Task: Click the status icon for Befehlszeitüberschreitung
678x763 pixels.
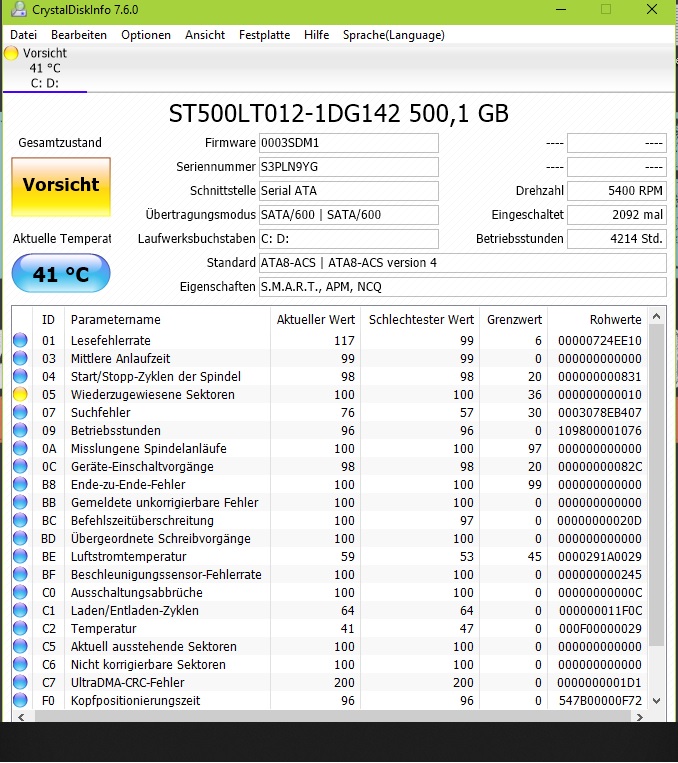Action: [20, 520]
